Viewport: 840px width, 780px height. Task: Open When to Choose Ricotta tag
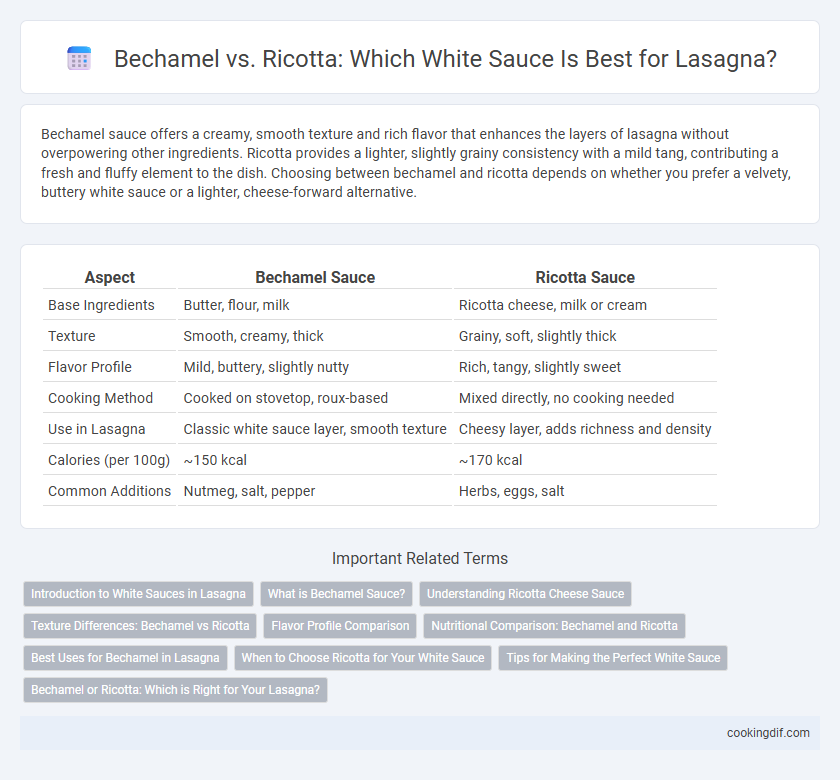click(363, 658)
